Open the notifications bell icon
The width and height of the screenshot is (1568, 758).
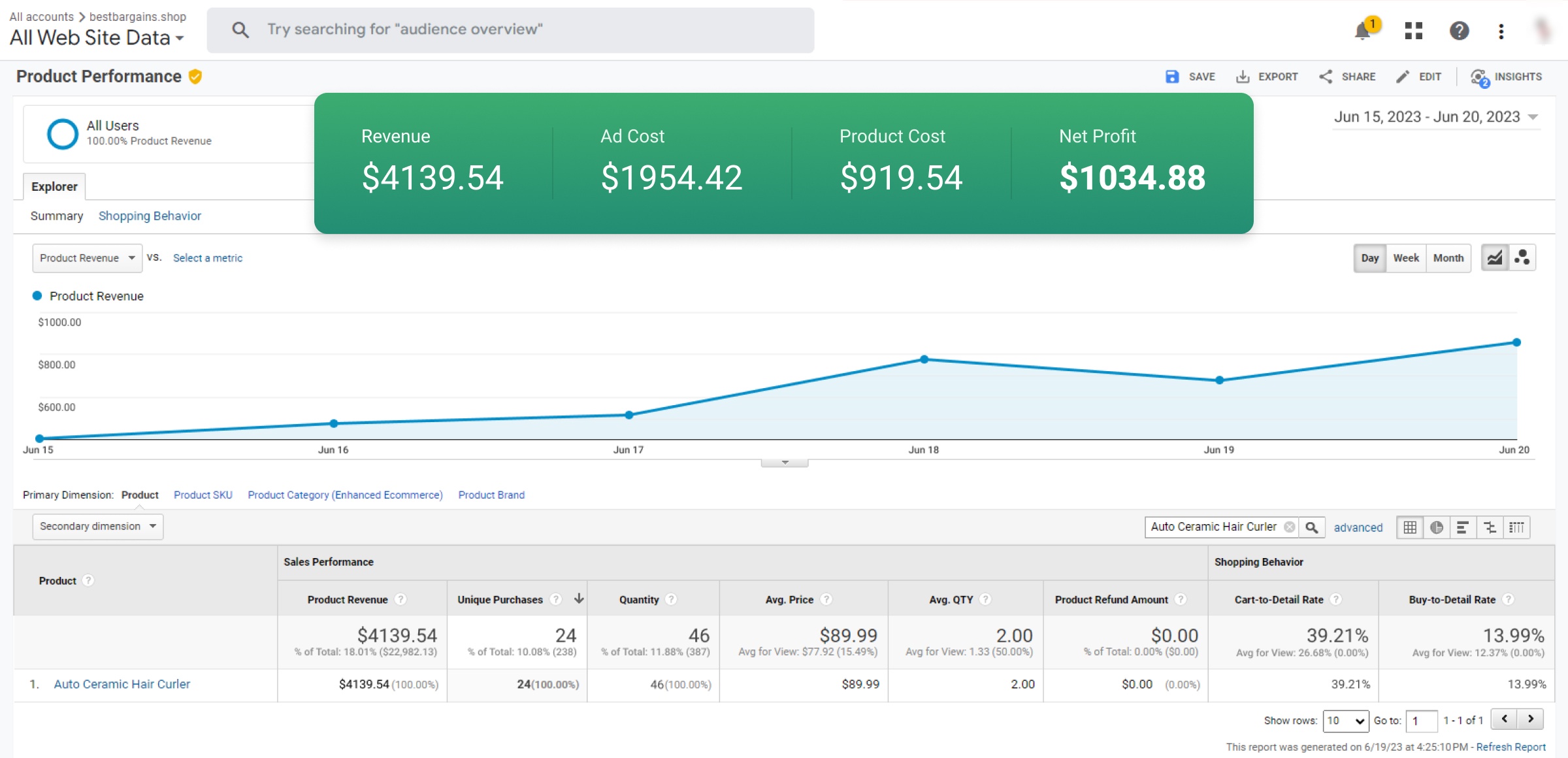1362,31
